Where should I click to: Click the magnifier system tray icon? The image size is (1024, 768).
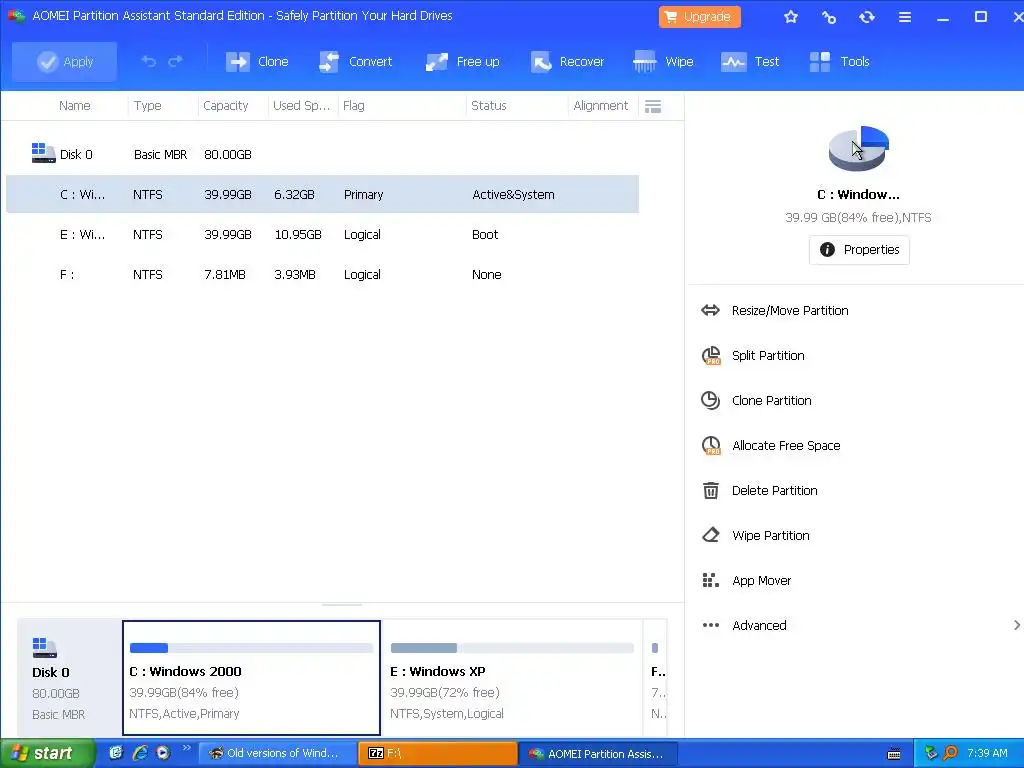point(950,753)
